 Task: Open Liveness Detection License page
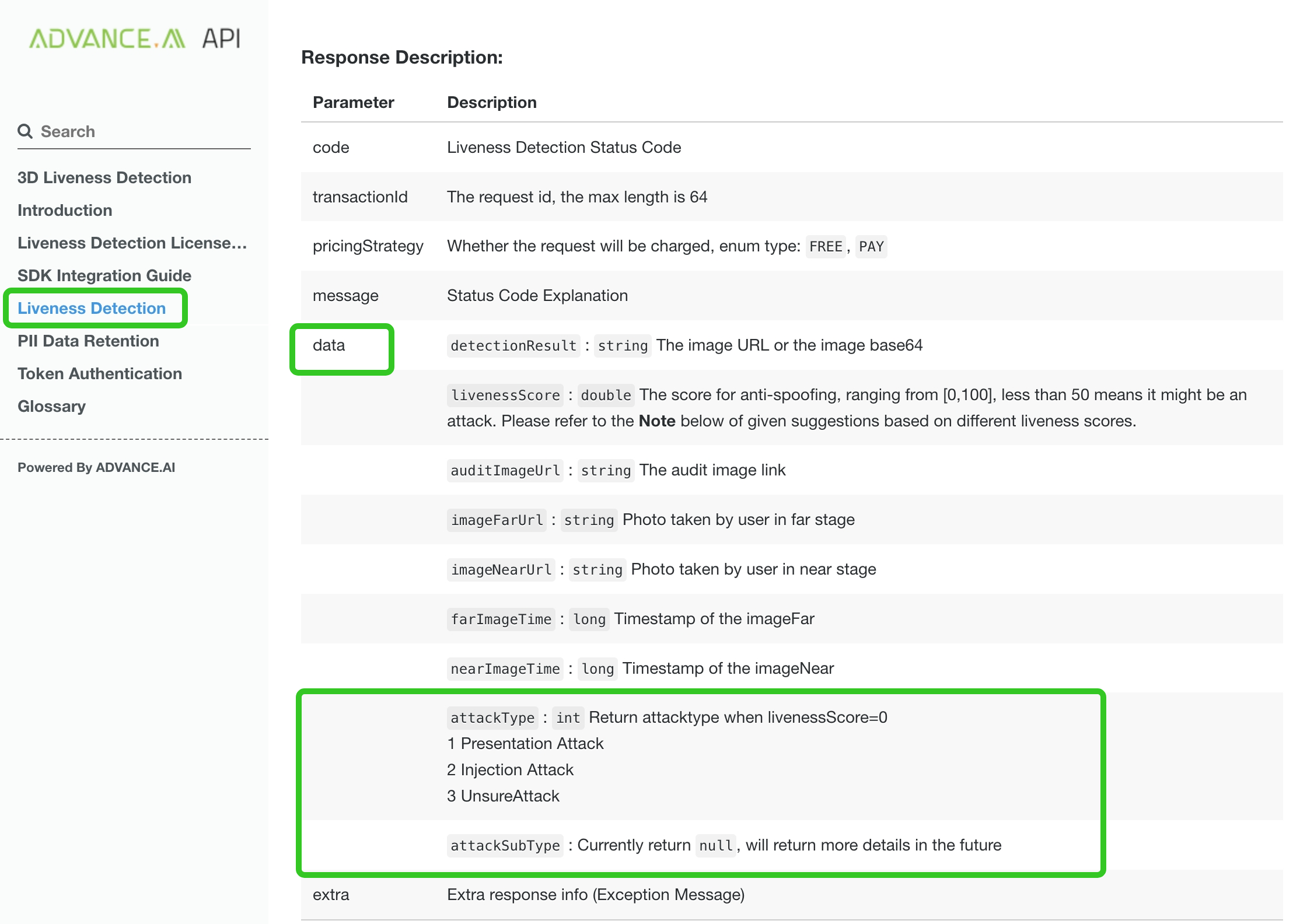click(132, 243)
